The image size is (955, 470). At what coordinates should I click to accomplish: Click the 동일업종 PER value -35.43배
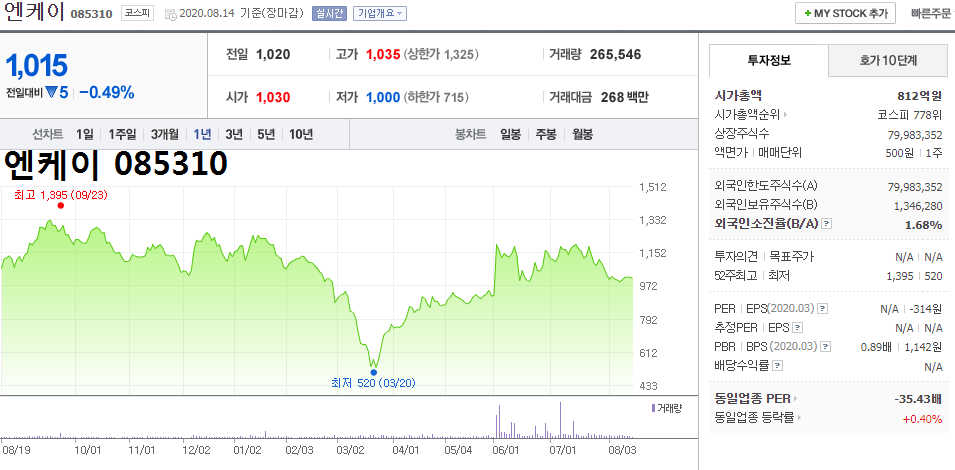(918, 399)
